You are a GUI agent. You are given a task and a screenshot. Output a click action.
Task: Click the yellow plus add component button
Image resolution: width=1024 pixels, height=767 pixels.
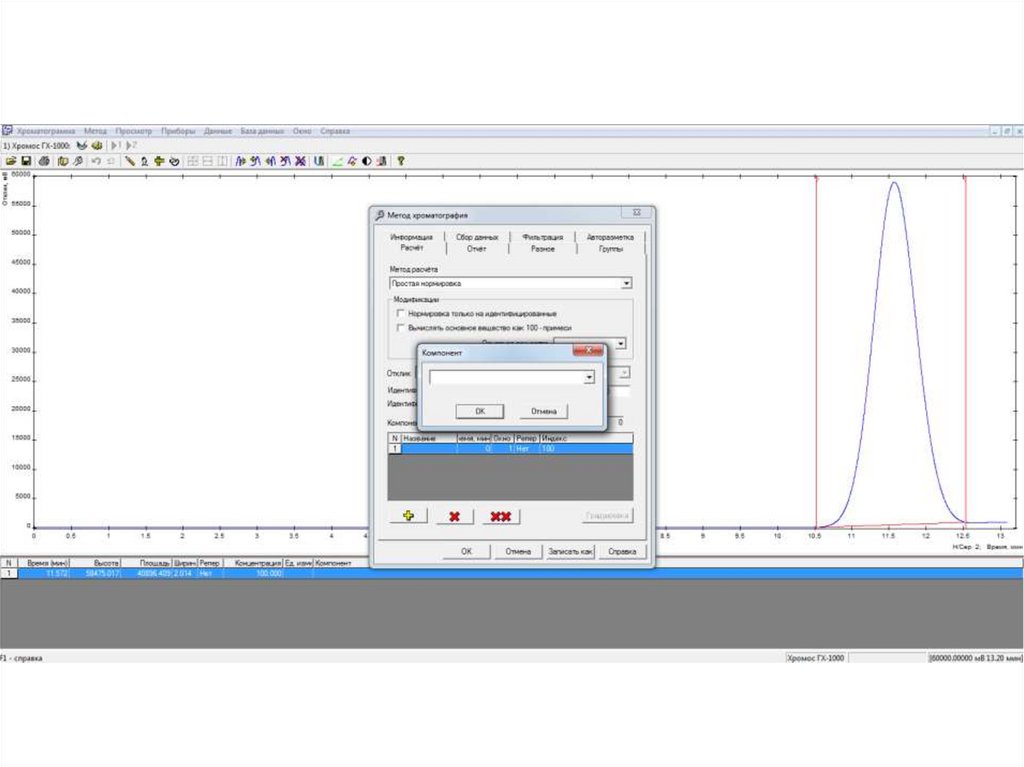point(409,516)
